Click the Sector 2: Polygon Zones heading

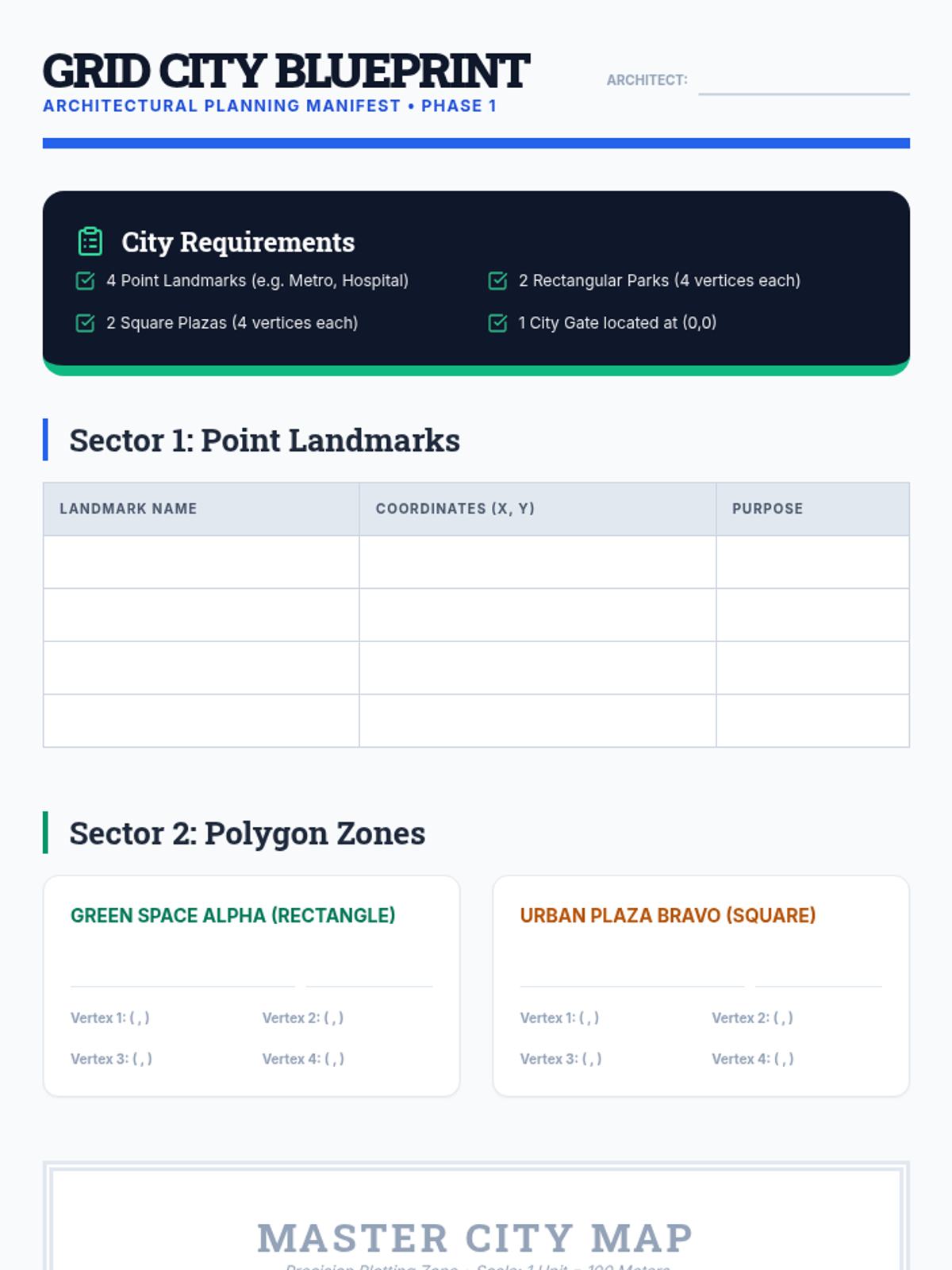[x=247, y=833]
